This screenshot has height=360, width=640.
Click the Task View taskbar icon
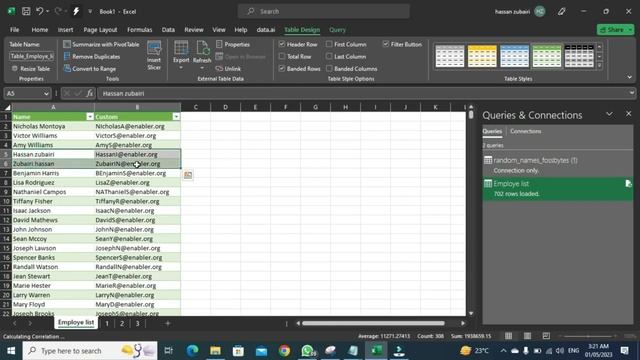[168, 351]
